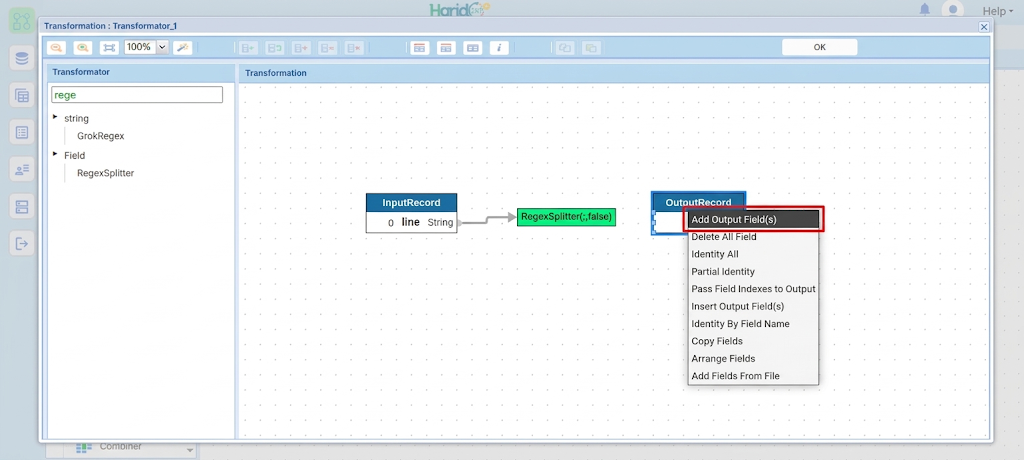The height and width of the screenshot is (460, 1024).
Task: Choose 'Partial Identity' from context menu
Action: tap(753, 271)
